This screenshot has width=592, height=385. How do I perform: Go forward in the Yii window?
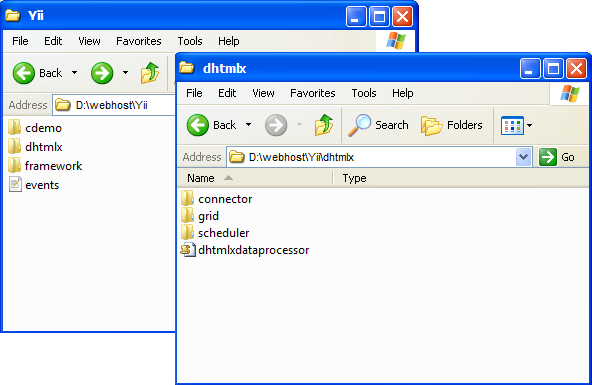(x=102, y=73)
